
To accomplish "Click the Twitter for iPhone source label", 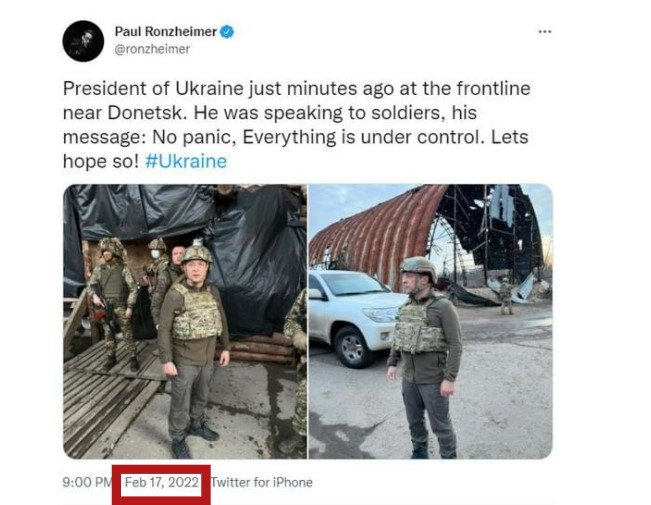I will tap(262, 482).
